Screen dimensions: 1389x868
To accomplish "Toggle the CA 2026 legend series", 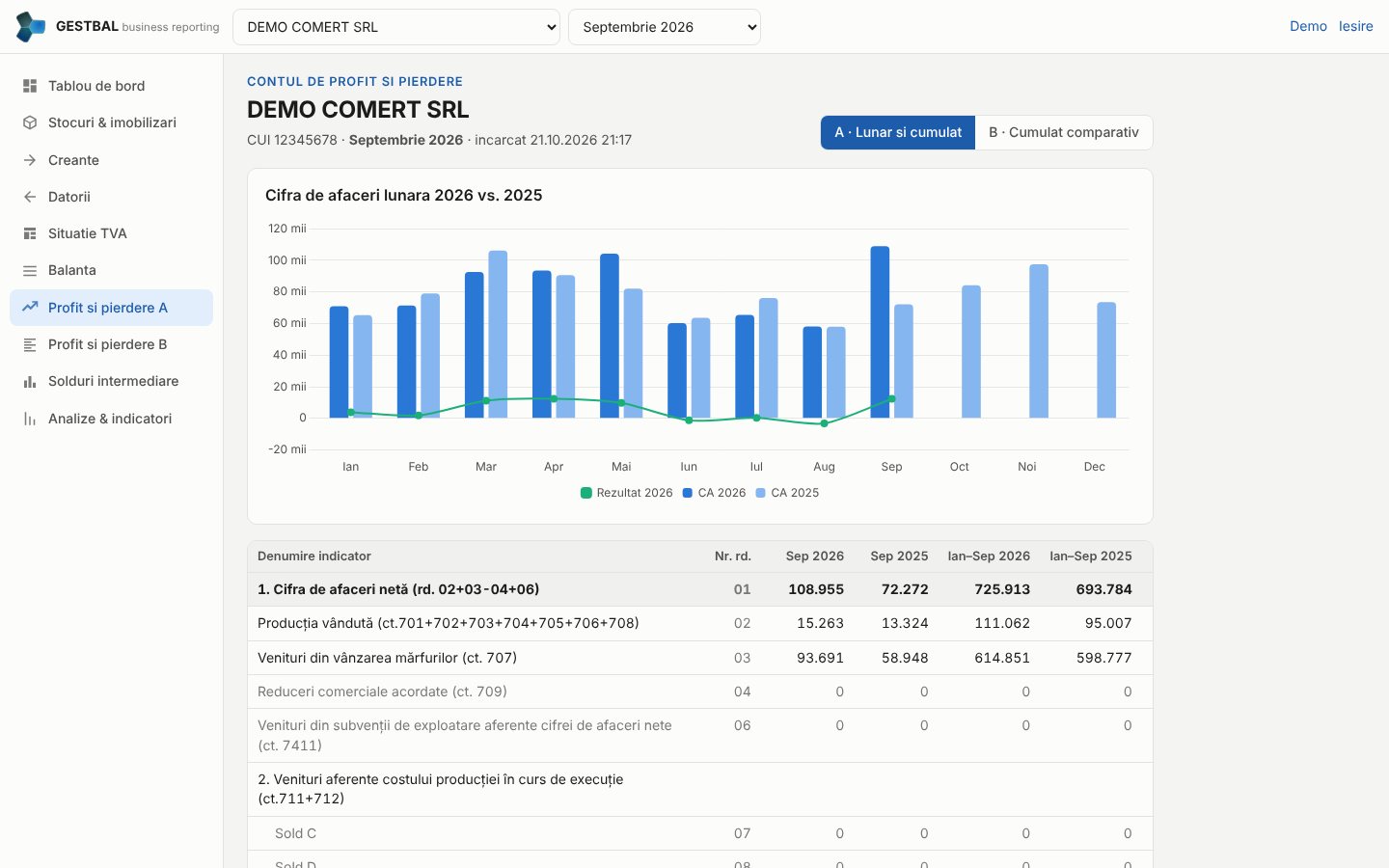I will coord(714,493).
